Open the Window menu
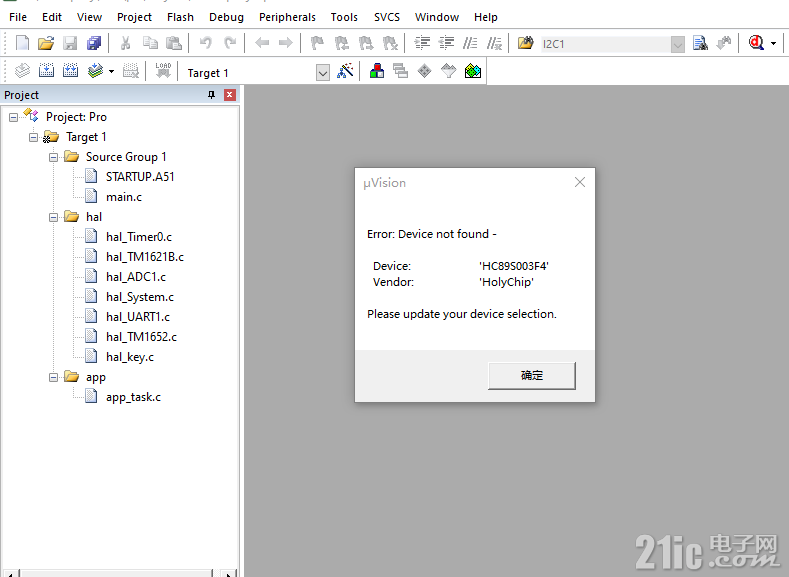The image size is (789, 577). pyautogui.click(x=437, y=17)
